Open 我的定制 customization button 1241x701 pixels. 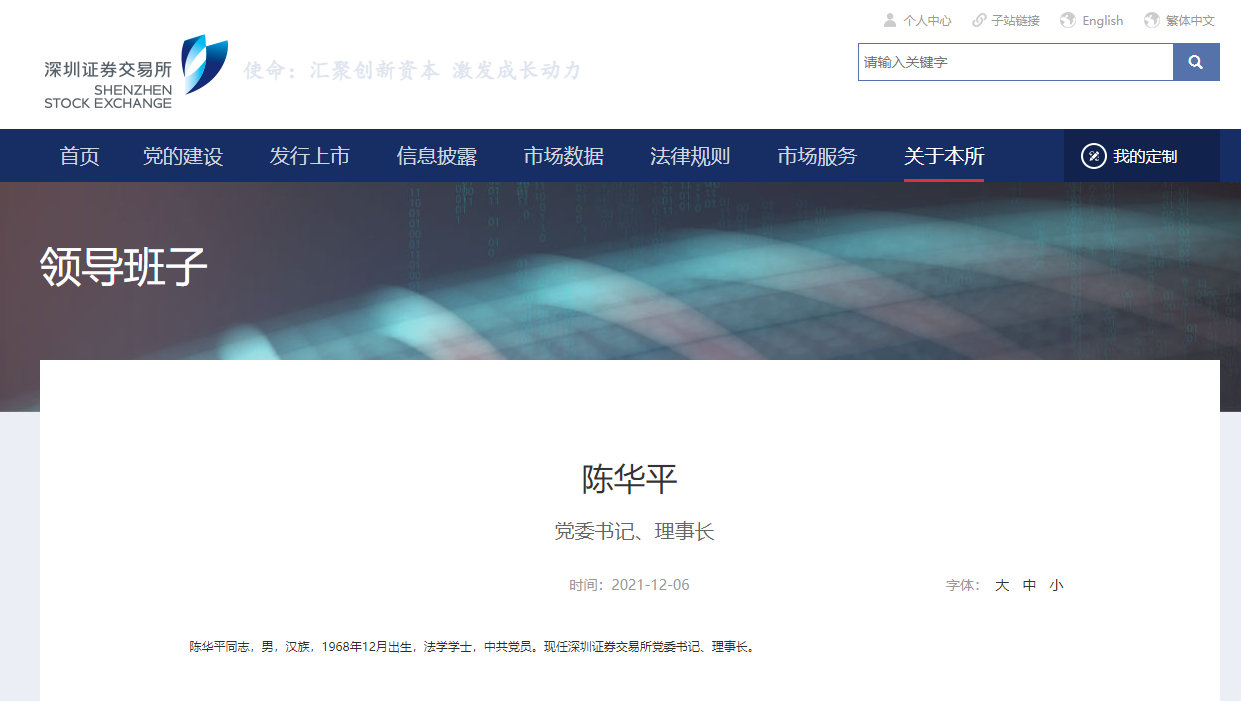pyautogui.click(x=1142, y=156)
